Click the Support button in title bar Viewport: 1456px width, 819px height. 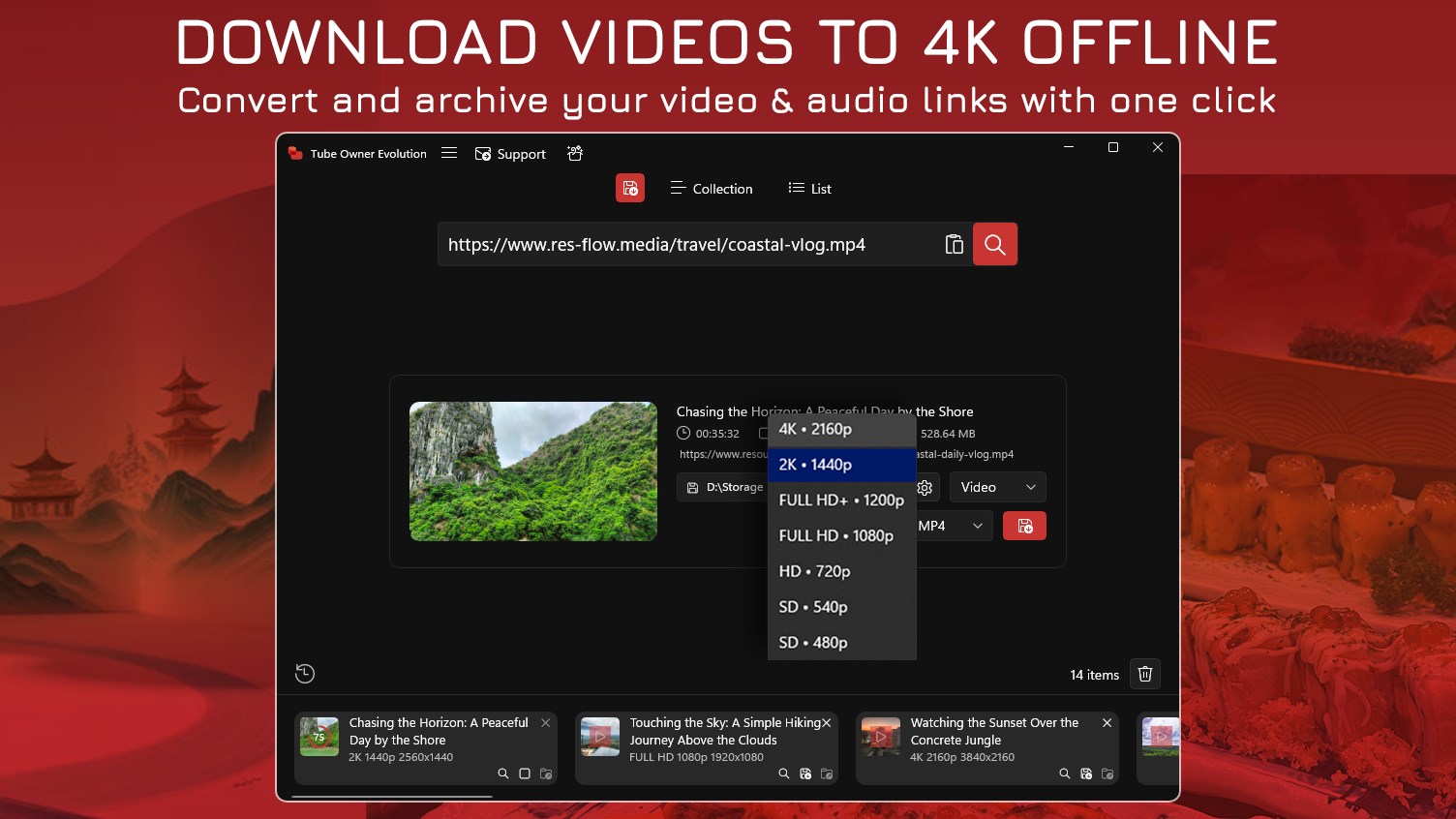pyautogui.click(x=510, y=154)
